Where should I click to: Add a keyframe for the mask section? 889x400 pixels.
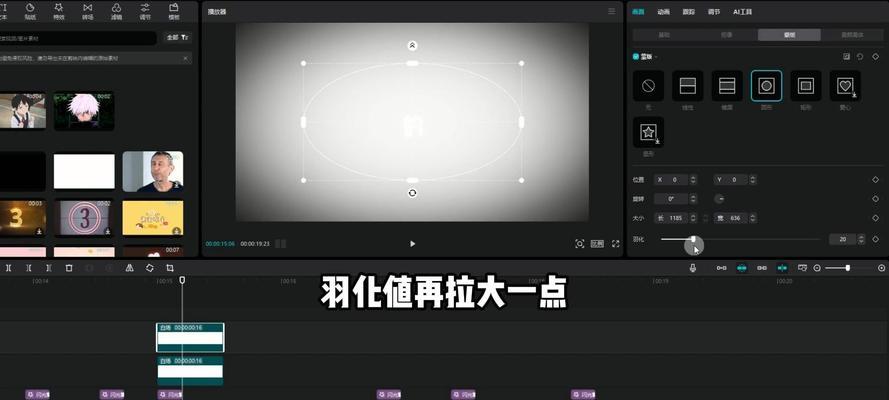point(875,57)
